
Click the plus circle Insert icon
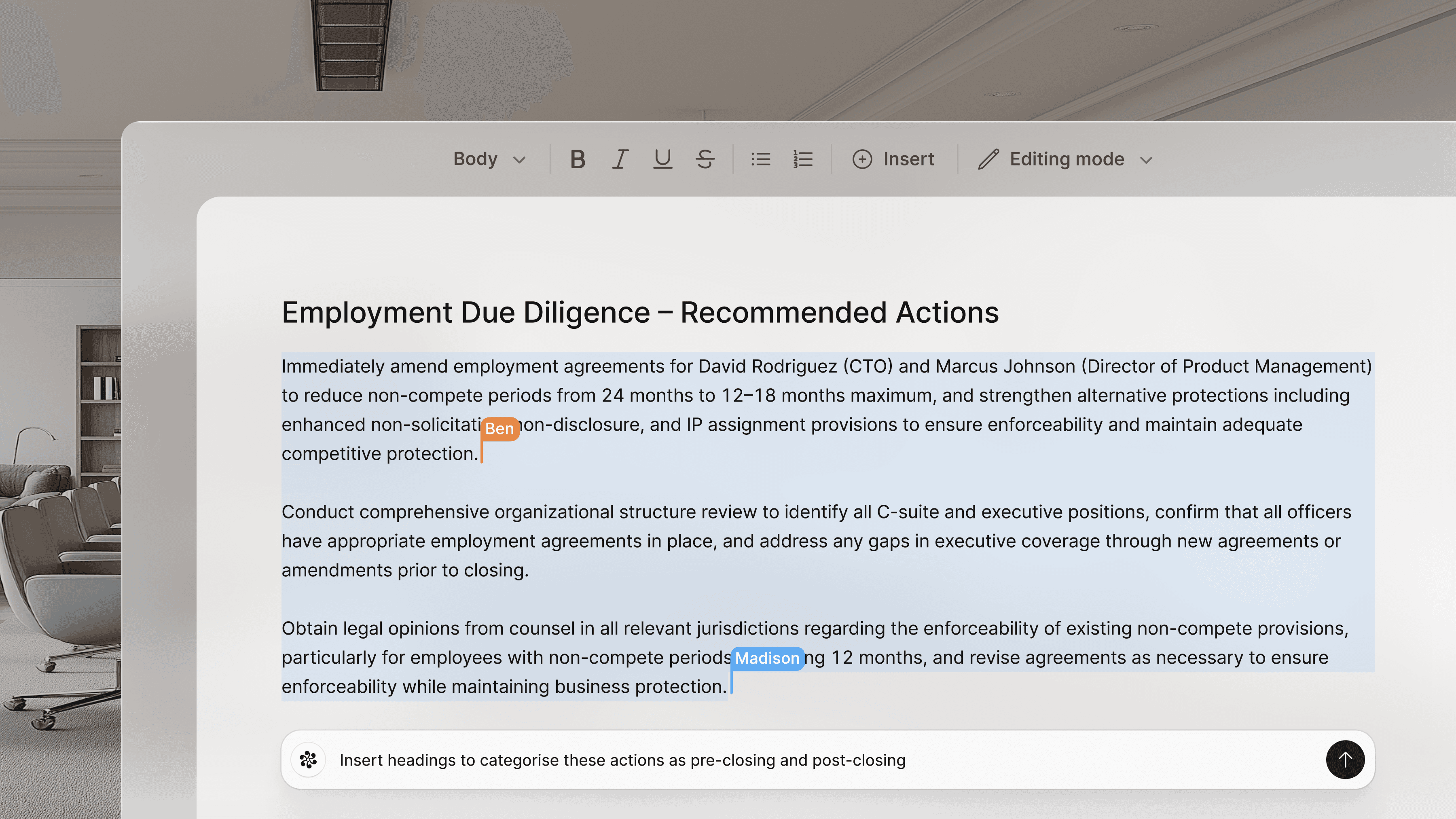862,159
